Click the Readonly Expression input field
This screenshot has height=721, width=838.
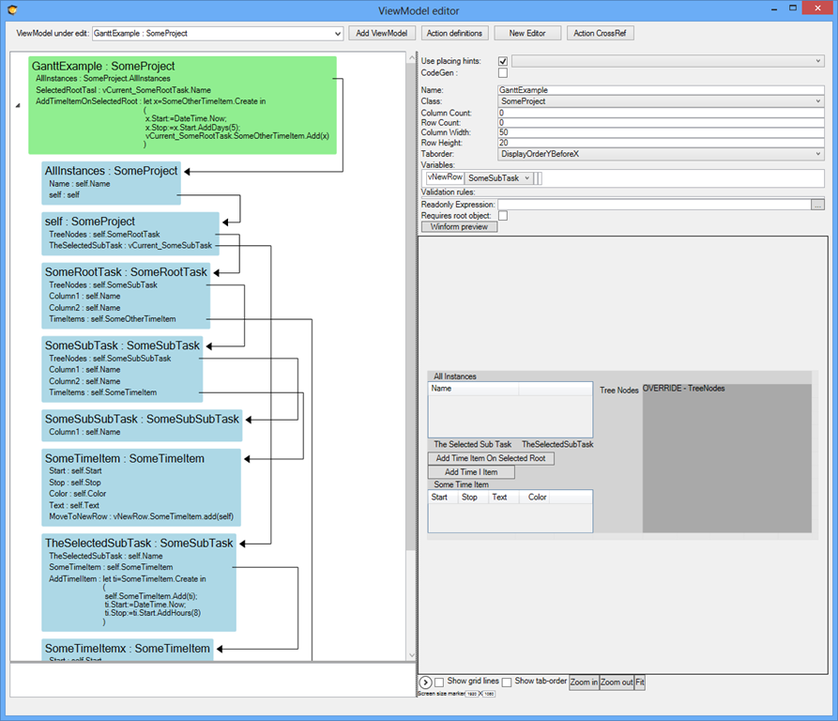point(655,205)
